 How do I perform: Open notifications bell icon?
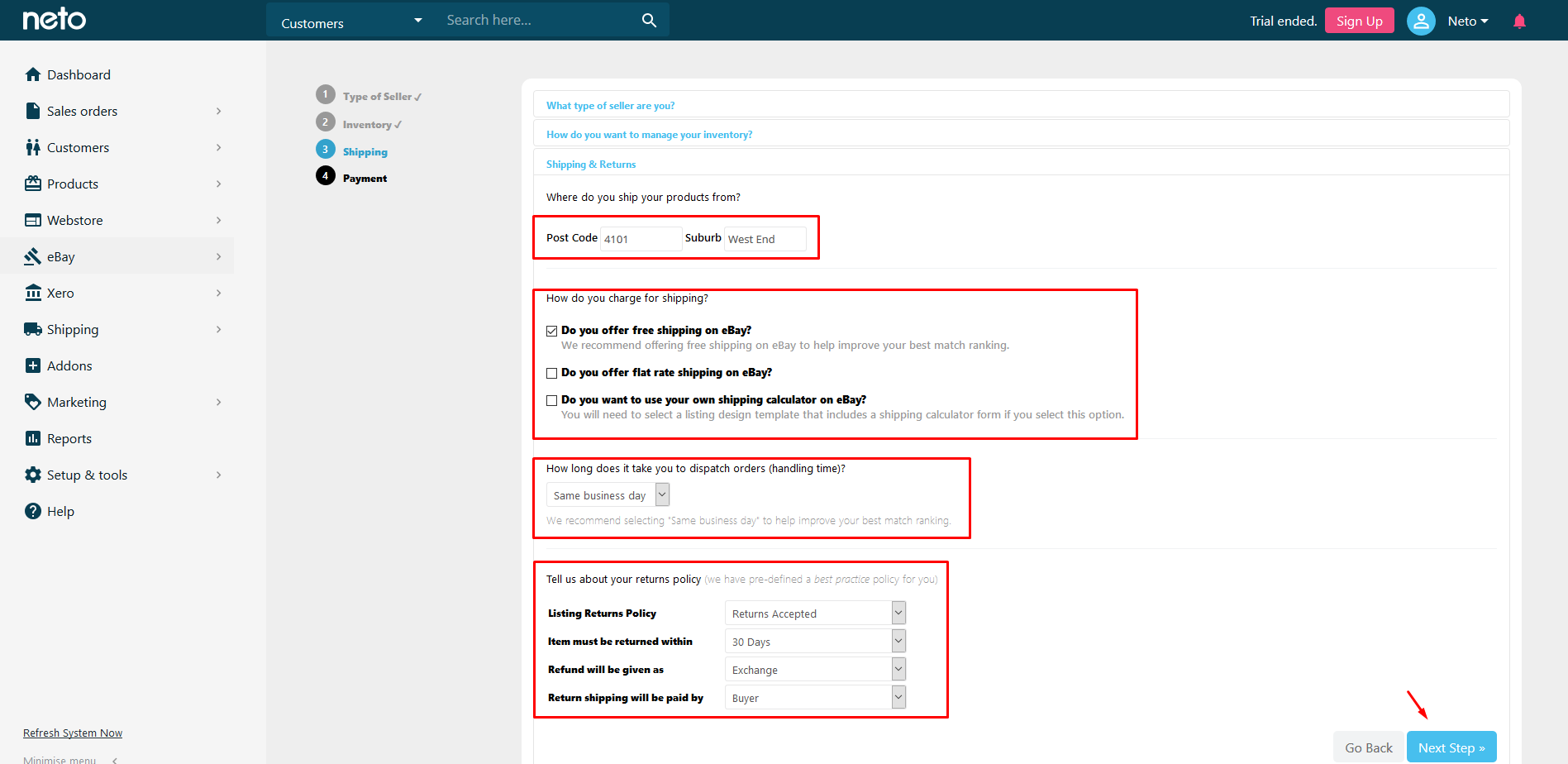tap(1519, 21)
